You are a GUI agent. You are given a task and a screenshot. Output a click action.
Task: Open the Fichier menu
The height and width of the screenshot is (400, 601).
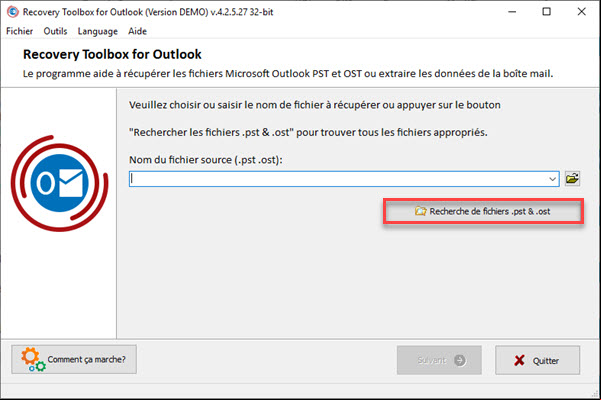[x=19, y=31]
